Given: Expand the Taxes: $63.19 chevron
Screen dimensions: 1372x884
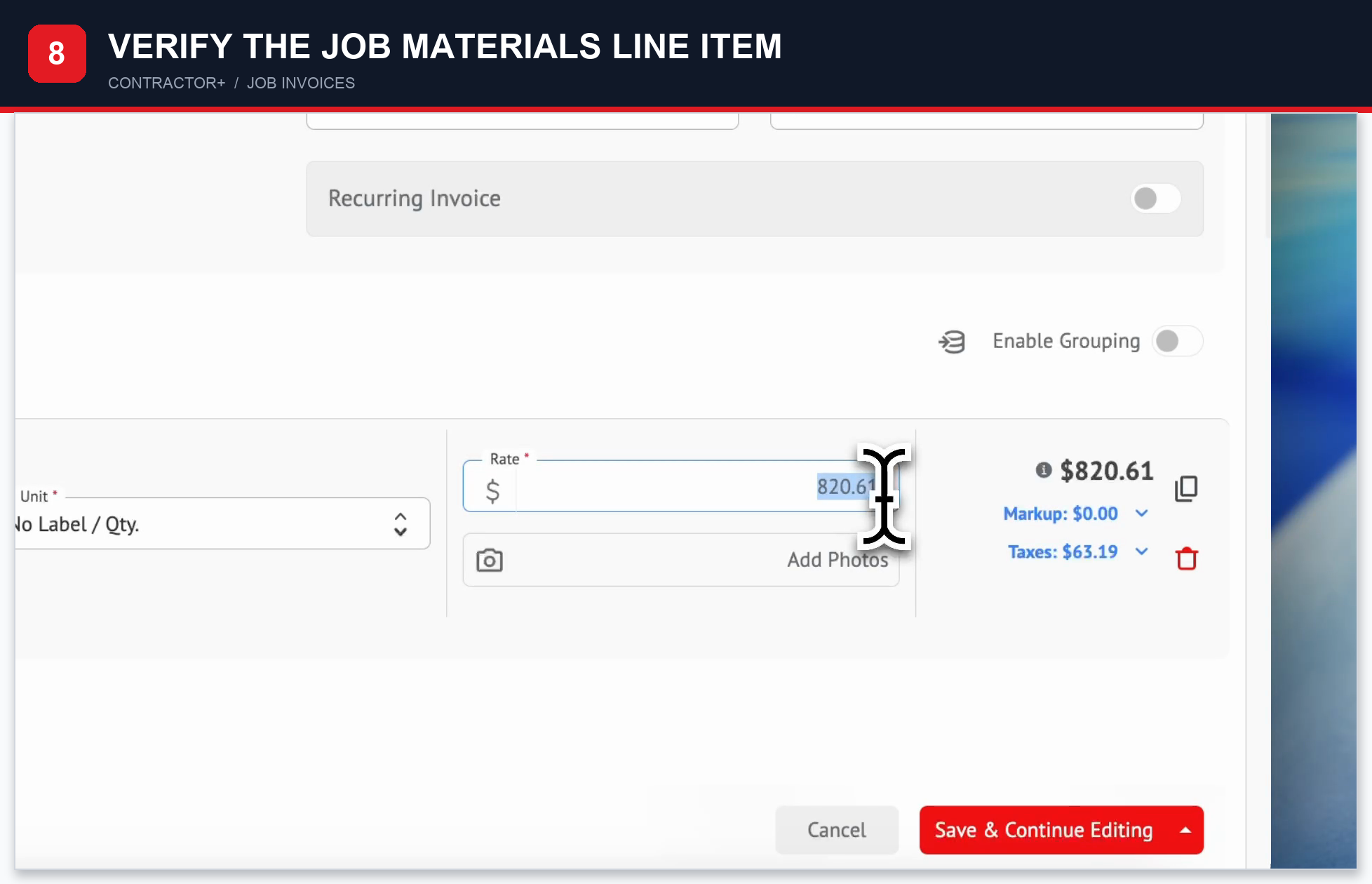Looking at the screenshot, I should coord(1142,551).
